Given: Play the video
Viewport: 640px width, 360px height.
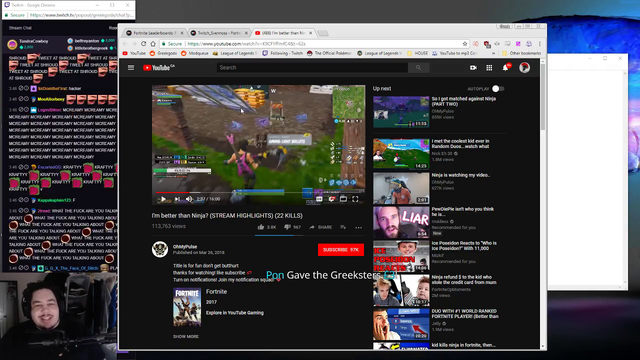Looking at the screenshot, I should point(163,199).
